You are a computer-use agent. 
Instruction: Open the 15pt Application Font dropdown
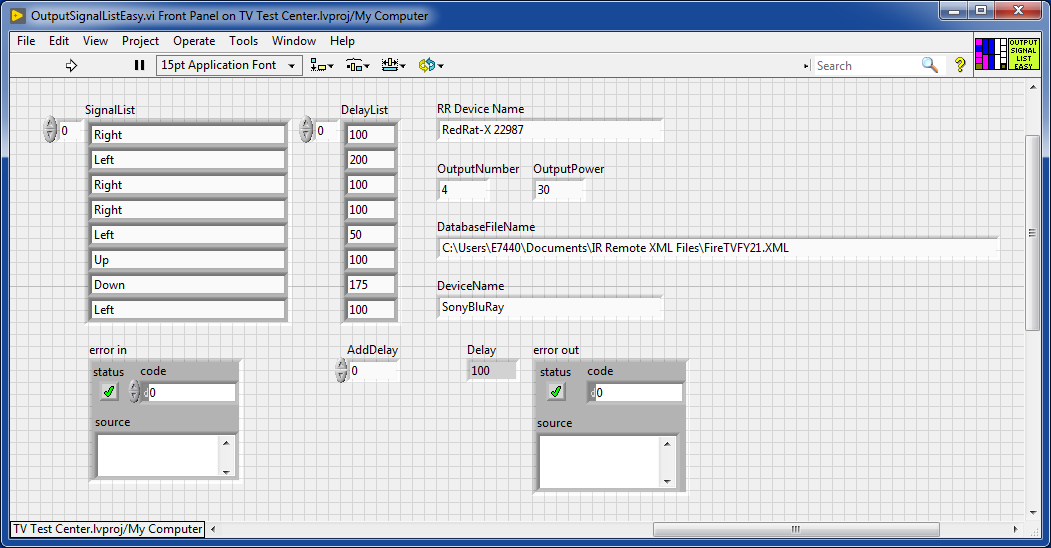click(x=229, y=65)
